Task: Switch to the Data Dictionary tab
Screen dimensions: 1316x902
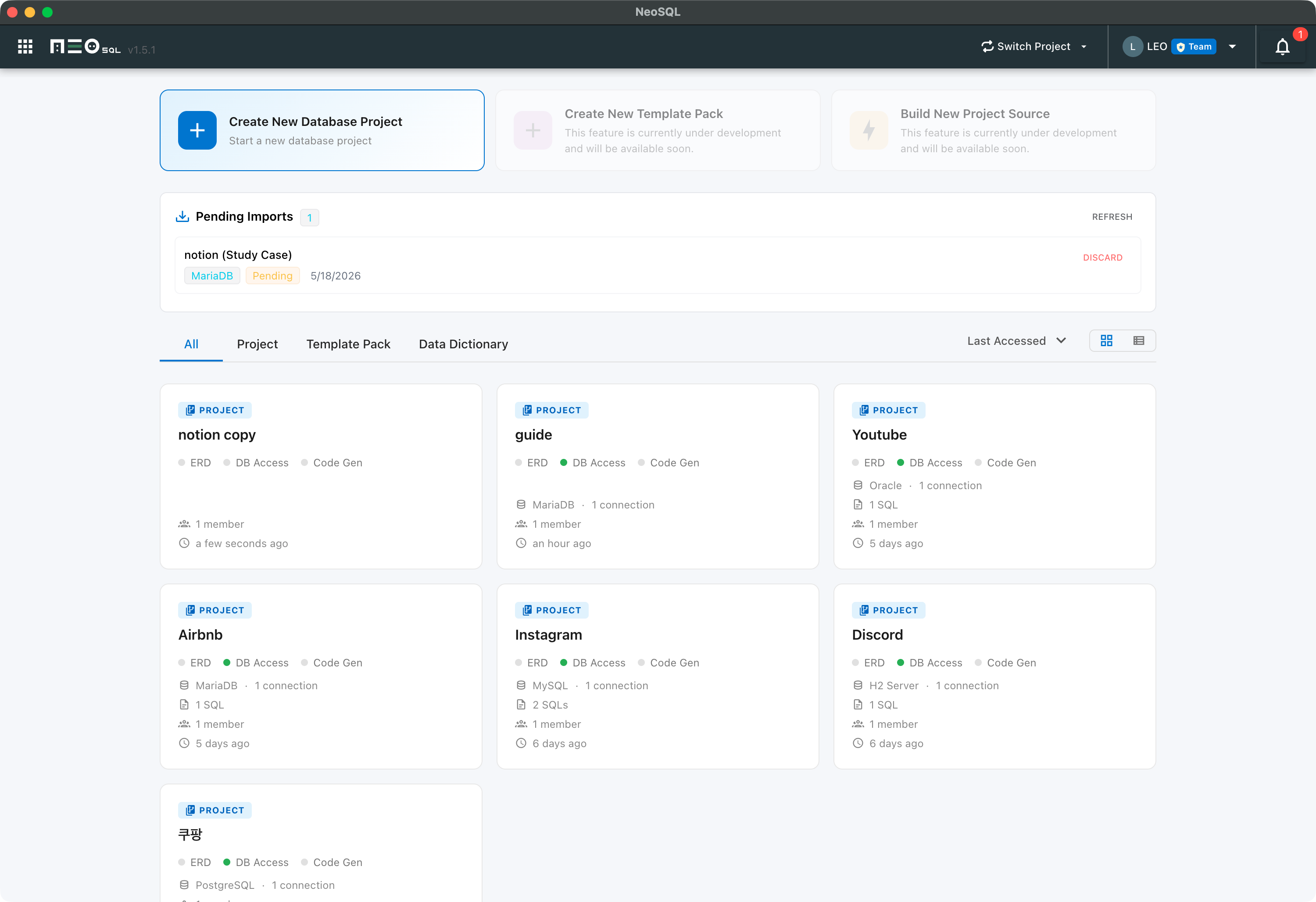Action: click(x=463, y=344)
